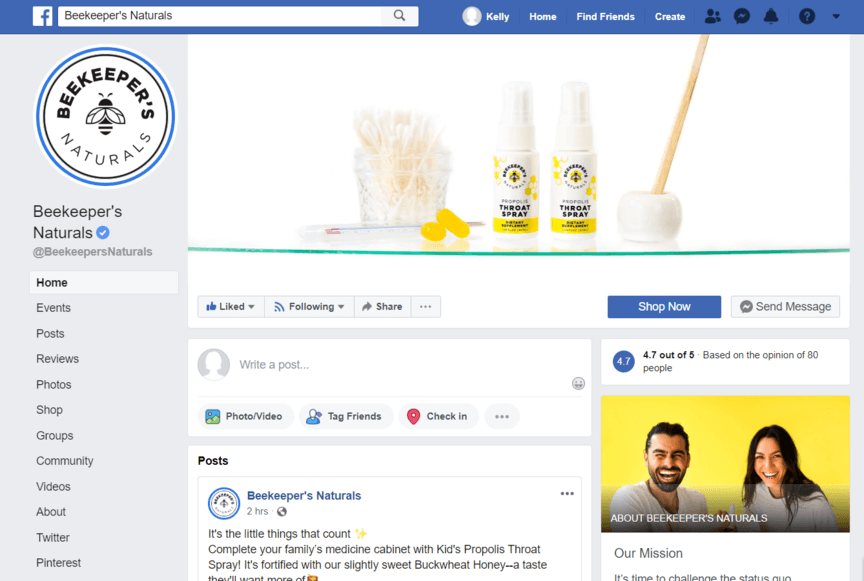Click the Beekeeper's Naturals profile picture
Viewport: 864px width, 581px height.
click(105, 116)
